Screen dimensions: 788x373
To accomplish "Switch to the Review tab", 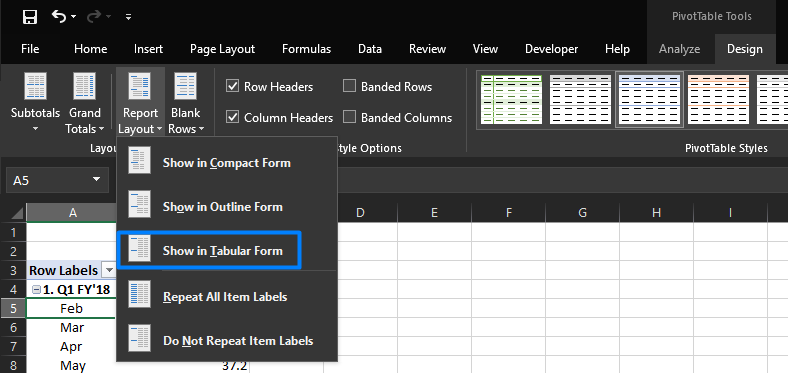I will (x=428, y=49).
